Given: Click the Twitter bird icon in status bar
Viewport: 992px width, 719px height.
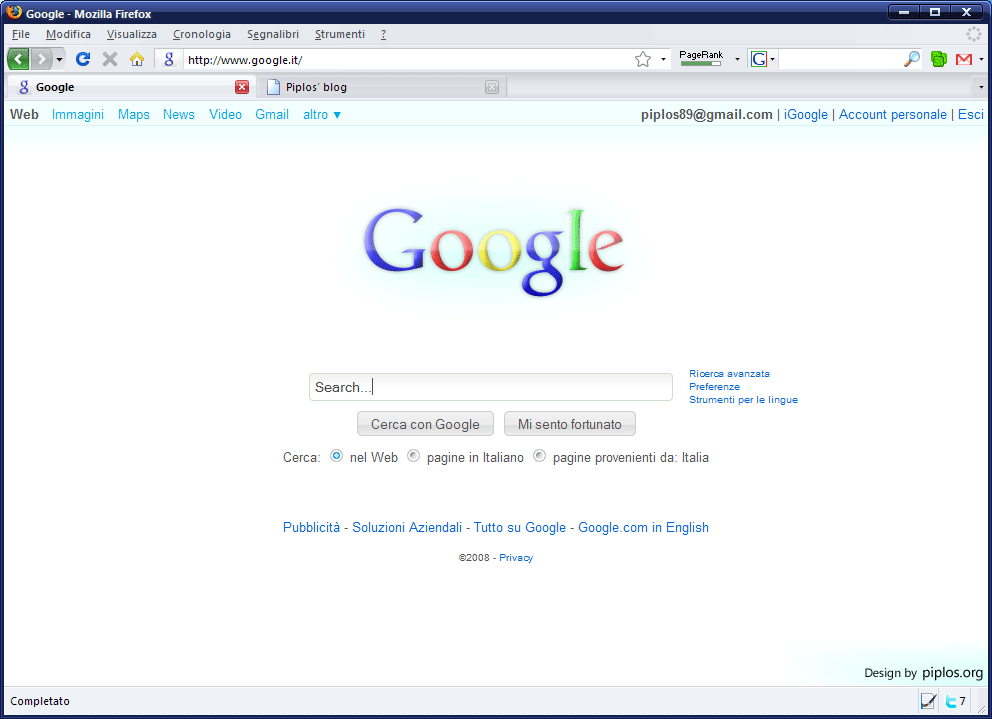Looking at the screenshot, I should pos(950,701).
